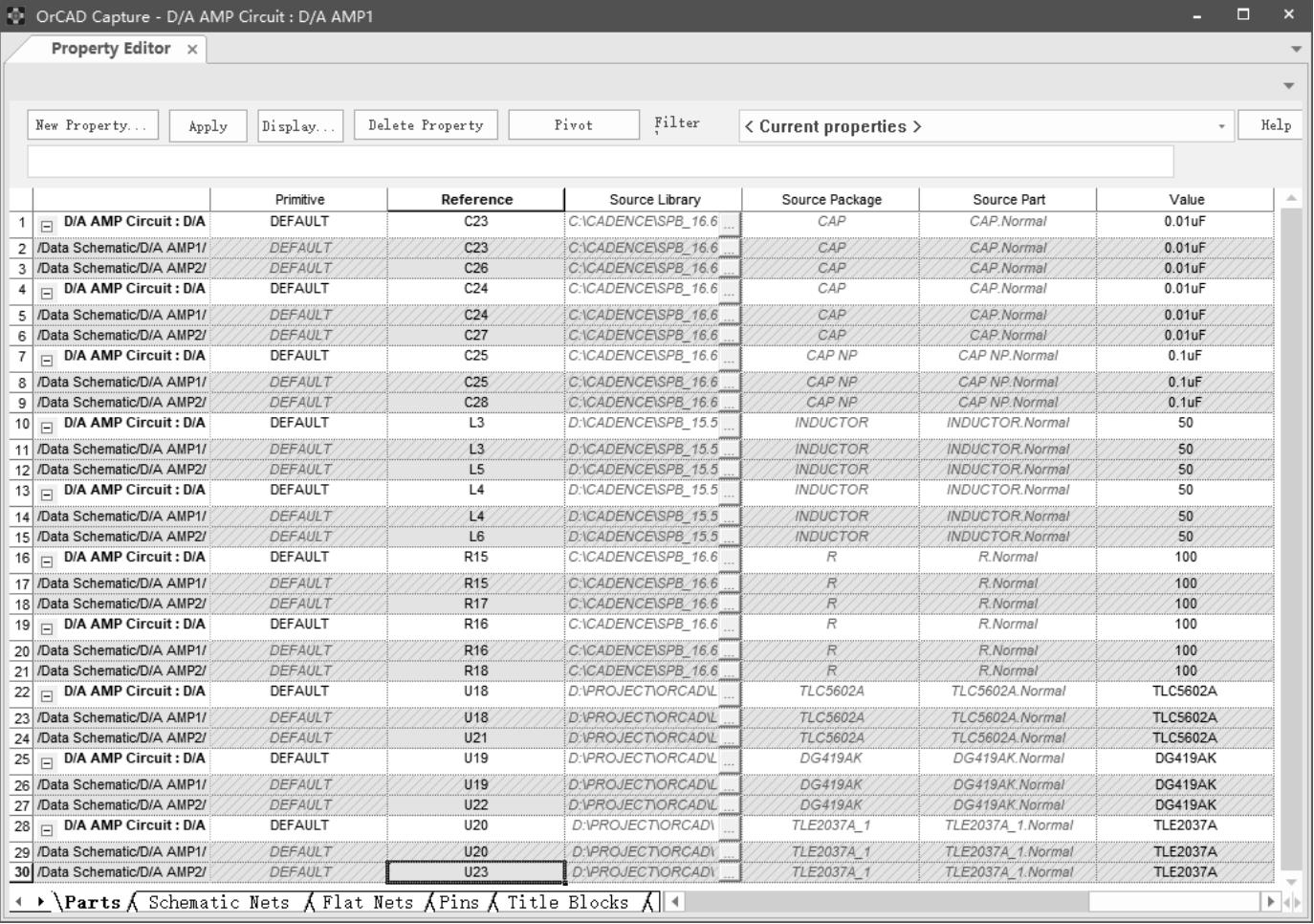Click the 0.1uF Value in row 7
Screen dimensions: 1314x924
1186,356
